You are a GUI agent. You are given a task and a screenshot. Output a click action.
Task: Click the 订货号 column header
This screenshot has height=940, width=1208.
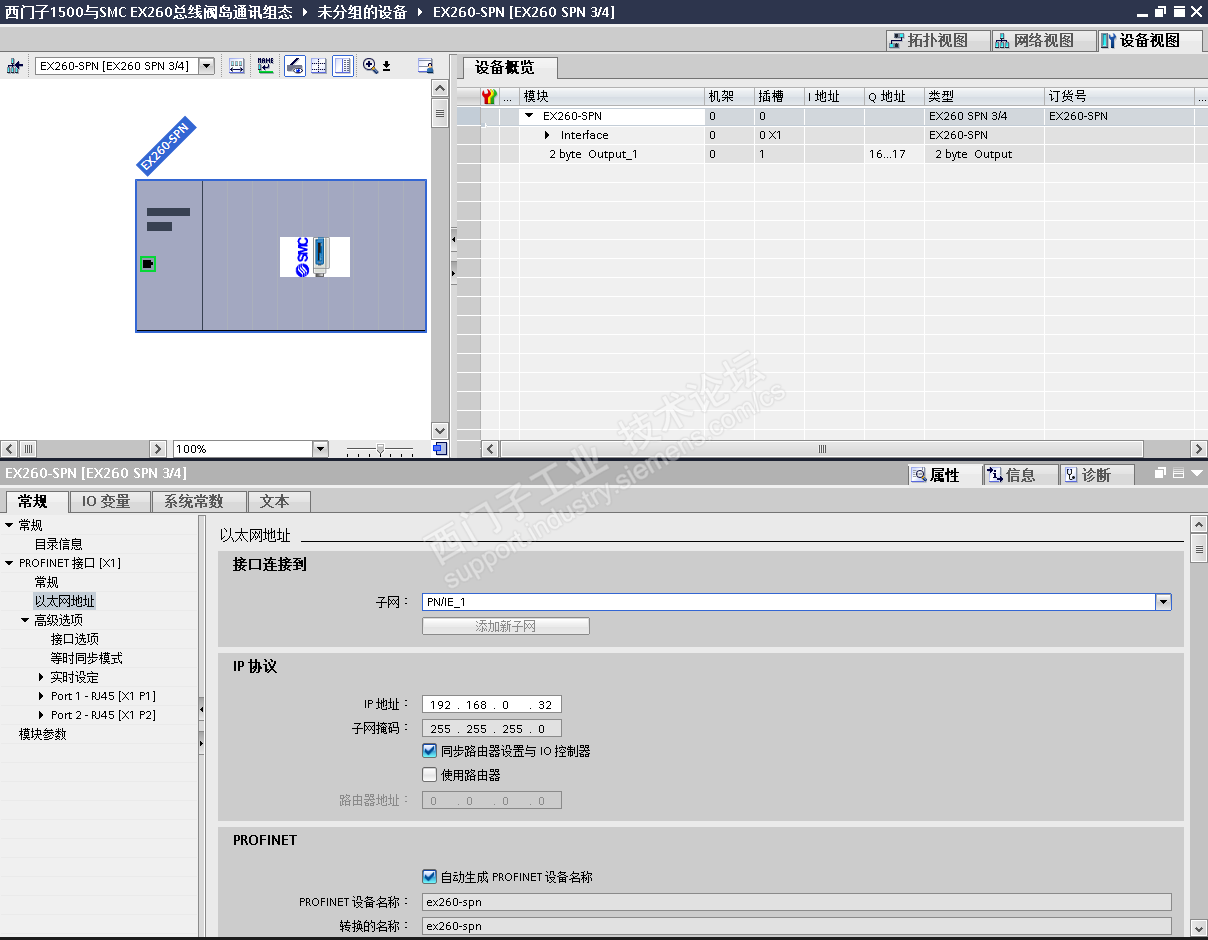(x=1119, y=96)
